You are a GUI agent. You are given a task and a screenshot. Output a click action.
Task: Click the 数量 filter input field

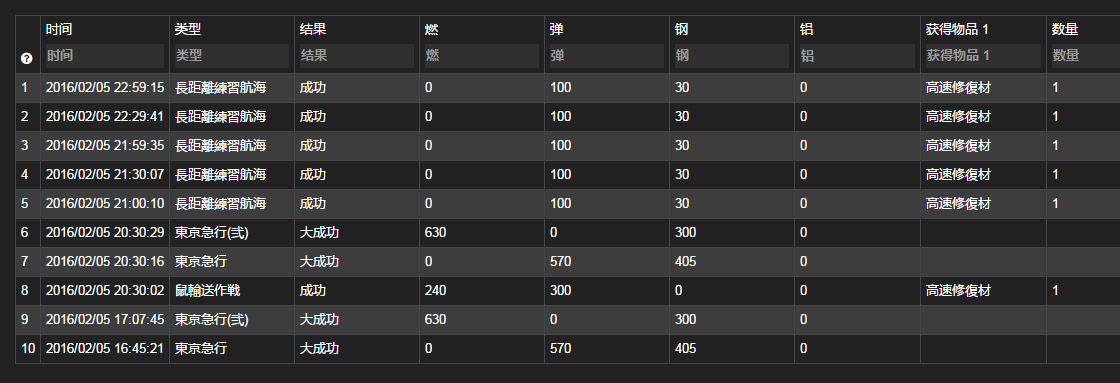click(x=1085, y=56)
